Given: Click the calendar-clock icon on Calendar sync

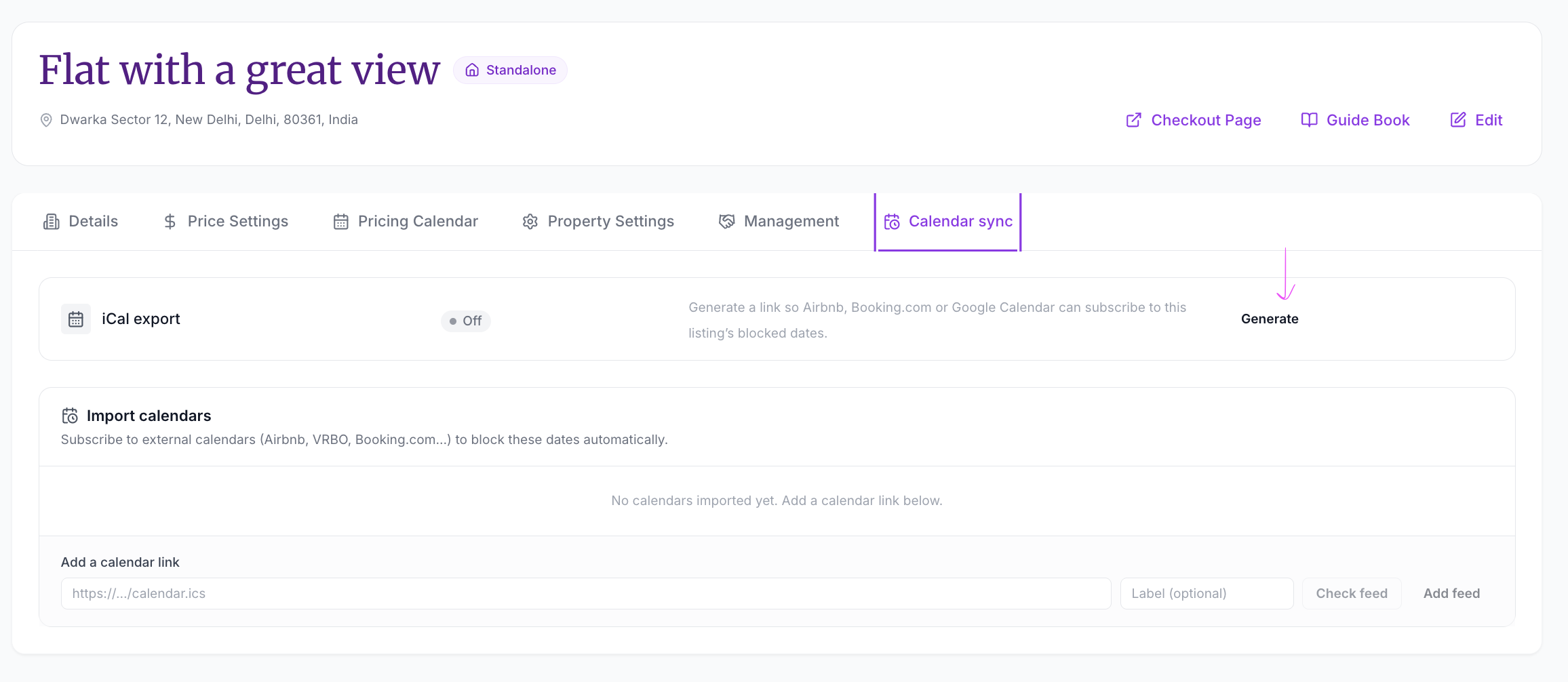Looking at the screenshot, I should (892, 222).
